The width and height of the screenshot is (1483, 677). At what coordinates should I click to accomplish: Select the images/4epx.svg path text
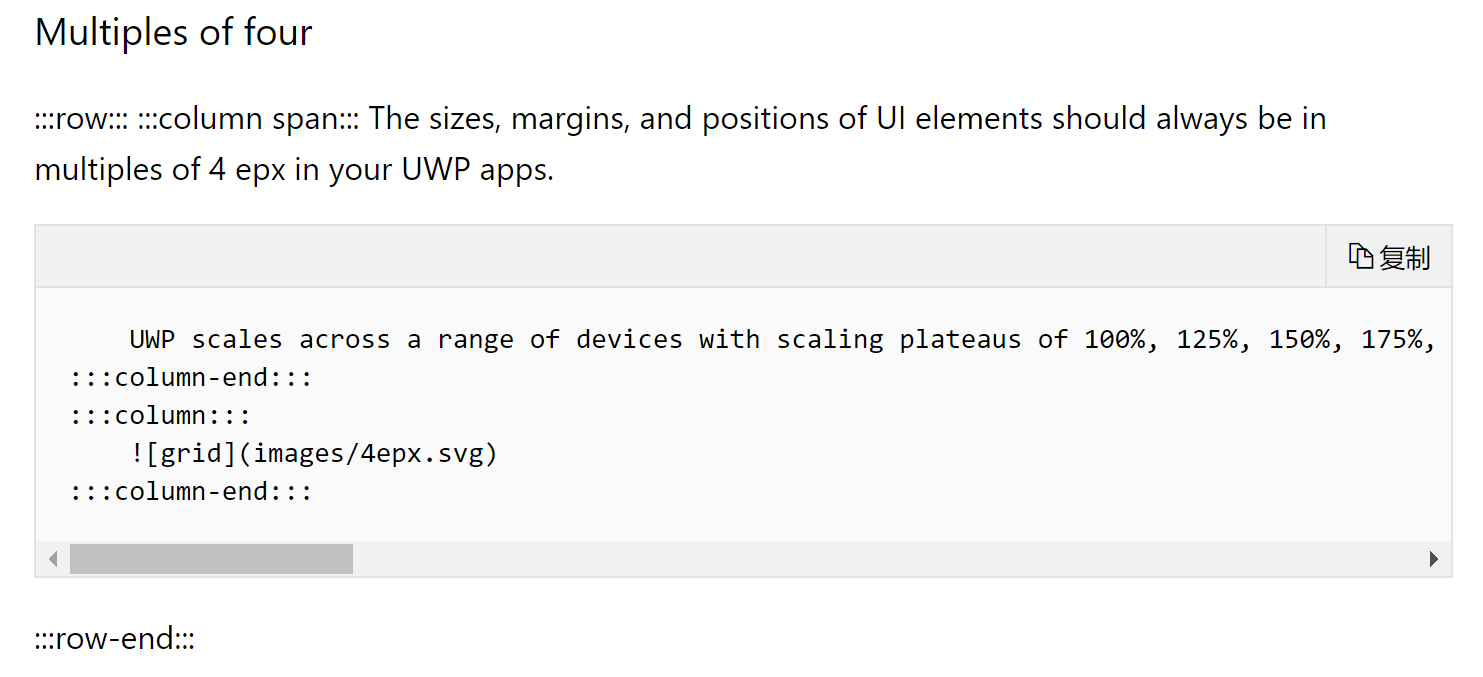370,453
